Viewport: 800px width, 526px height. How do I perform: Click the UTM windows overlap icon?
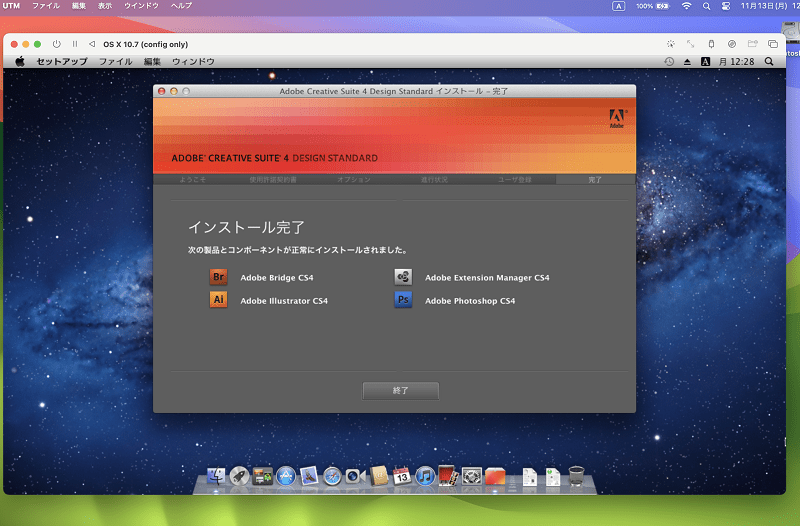tap(772, 44)
